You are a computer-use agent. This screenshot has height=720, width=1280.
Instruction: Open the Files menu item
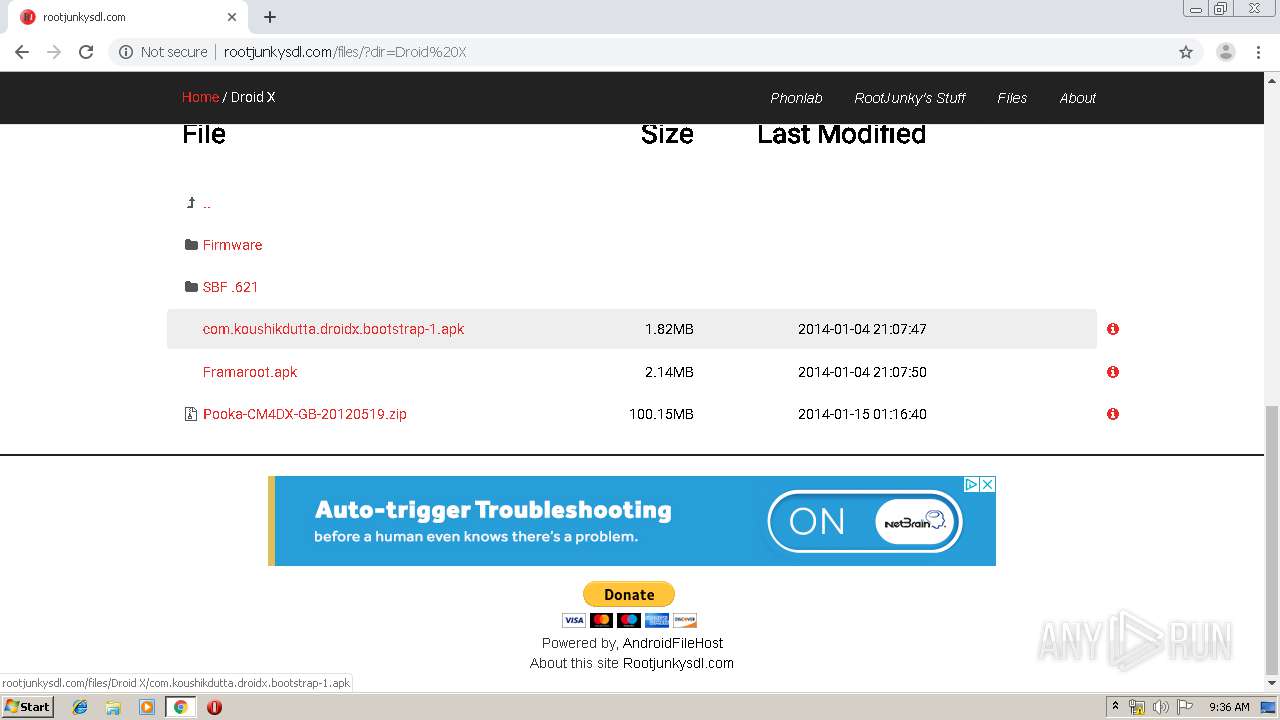tap(1012, 98)
